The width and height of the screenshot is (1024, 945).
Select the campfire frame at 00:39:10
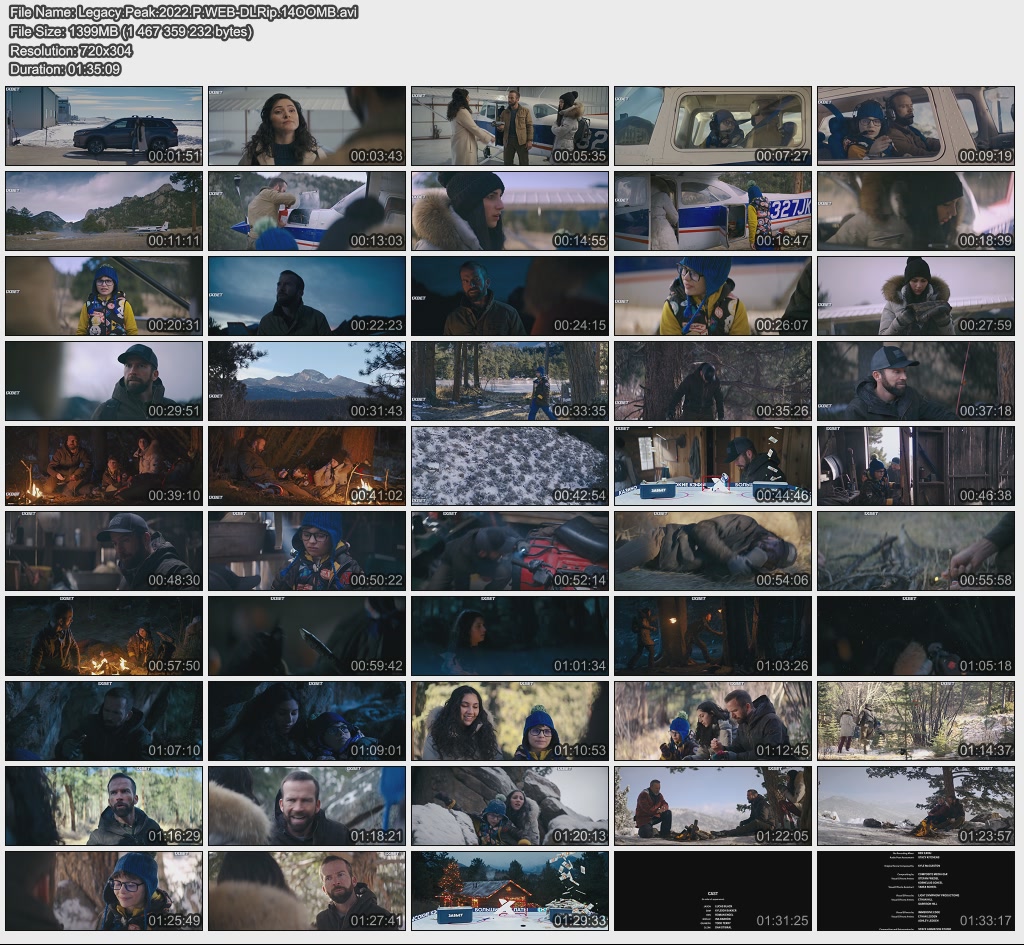tap(104, 466)
